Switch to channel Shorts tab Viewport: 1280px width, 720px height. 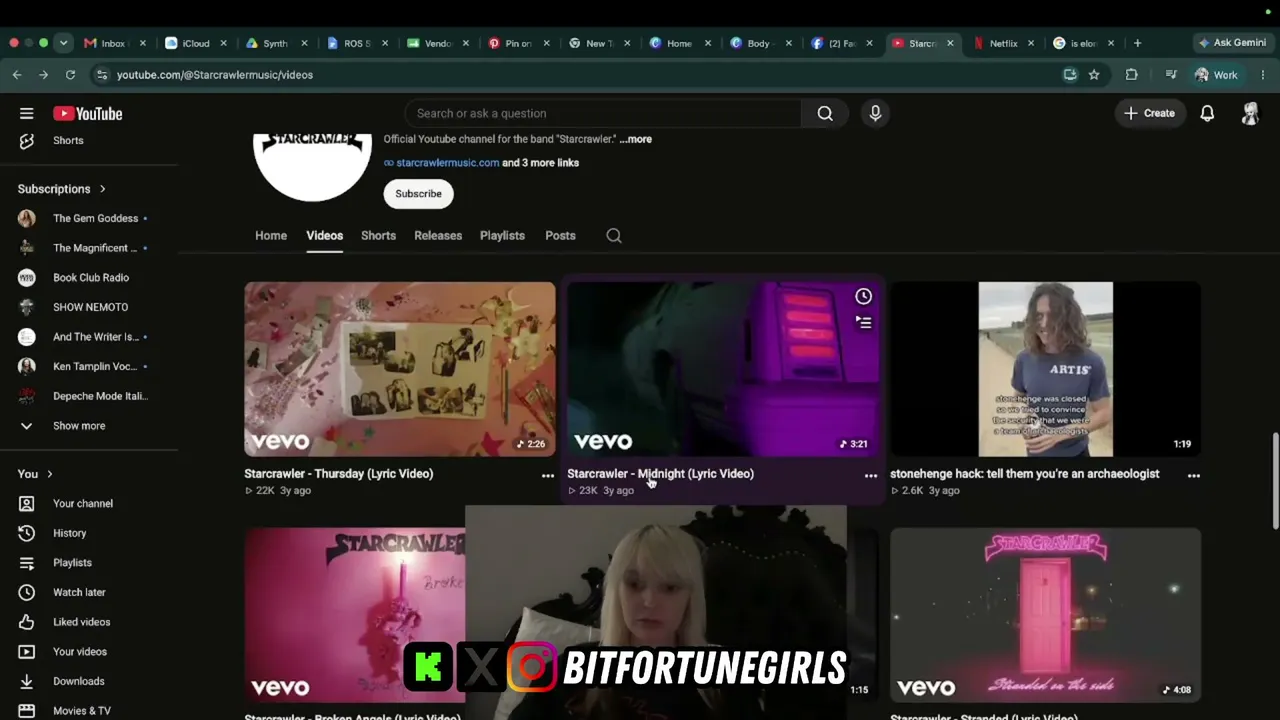(x=378, y=236)
